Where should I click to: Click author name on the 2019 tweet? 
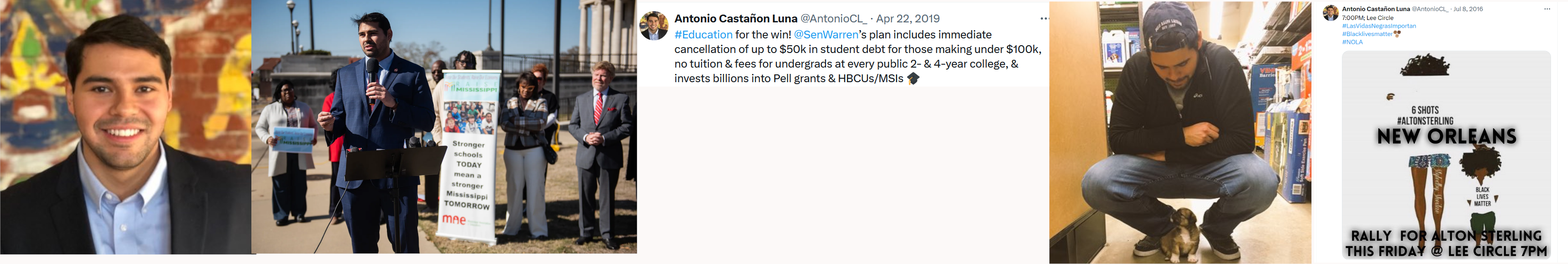click(x=735, y=19)
